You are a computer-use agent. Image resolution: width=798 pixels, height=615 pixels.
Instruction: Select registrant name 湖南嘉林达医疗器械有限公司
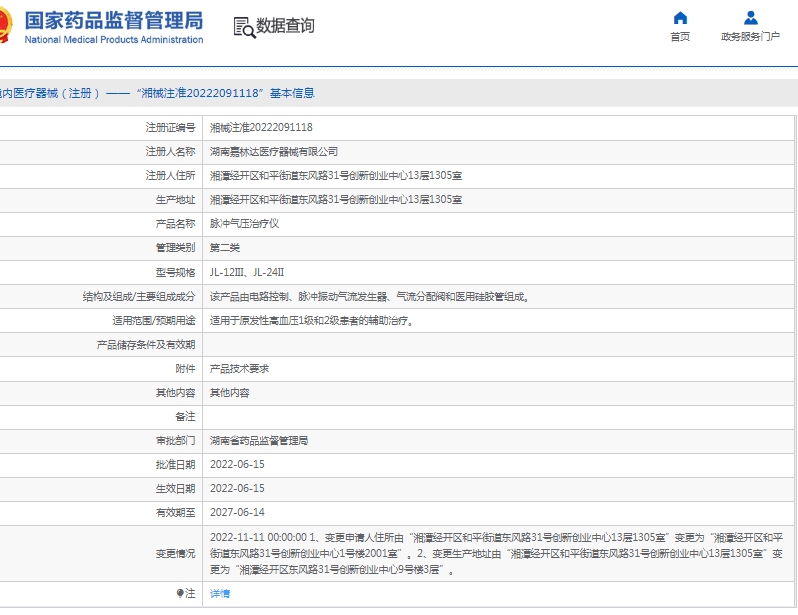[x=274, y=151]
